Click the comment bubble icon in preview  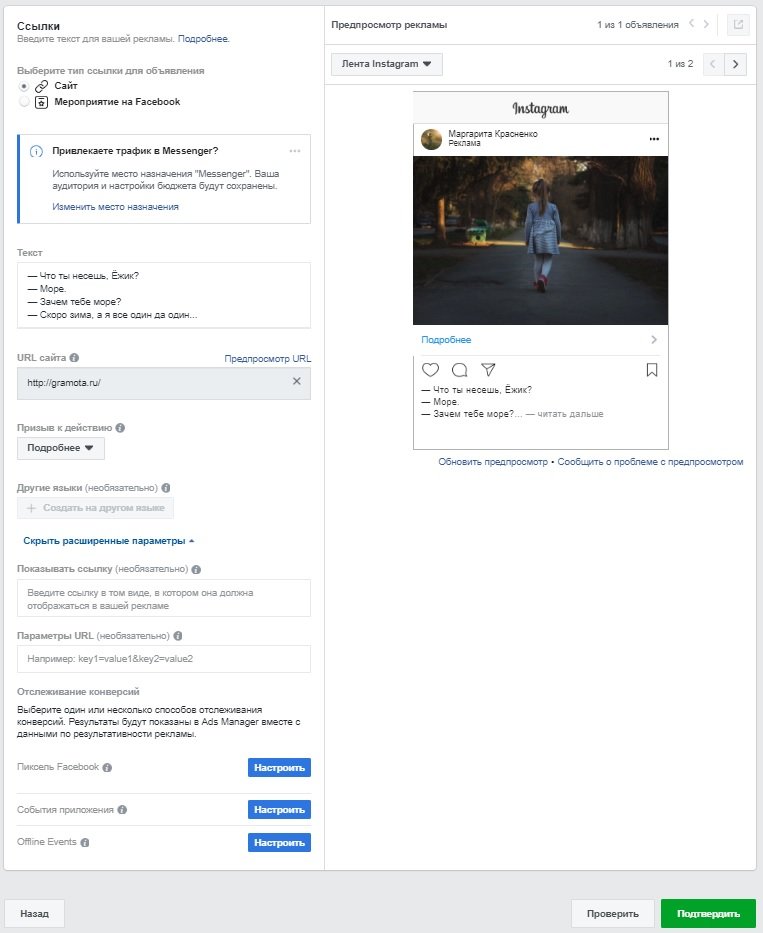[459, 370]
